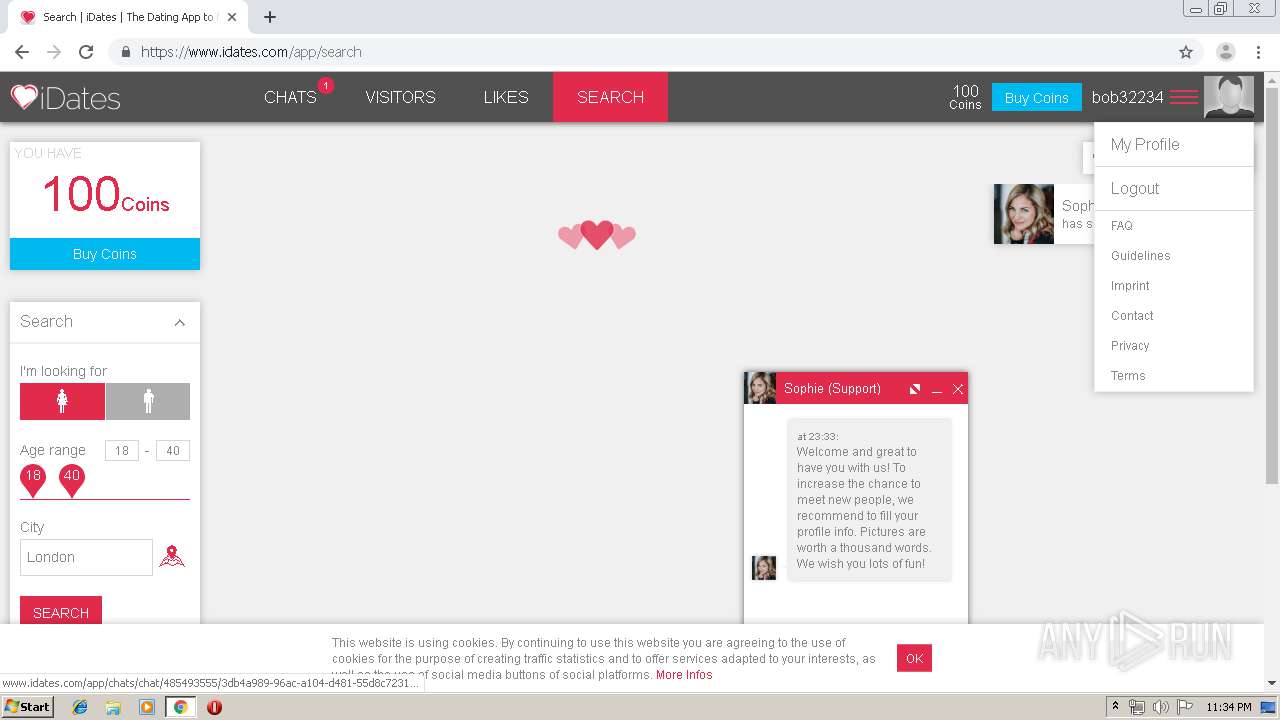The width and height of the screenshot is (1280, 720).
Task: Open the More Infos cookie link
Action: (684, 675)
